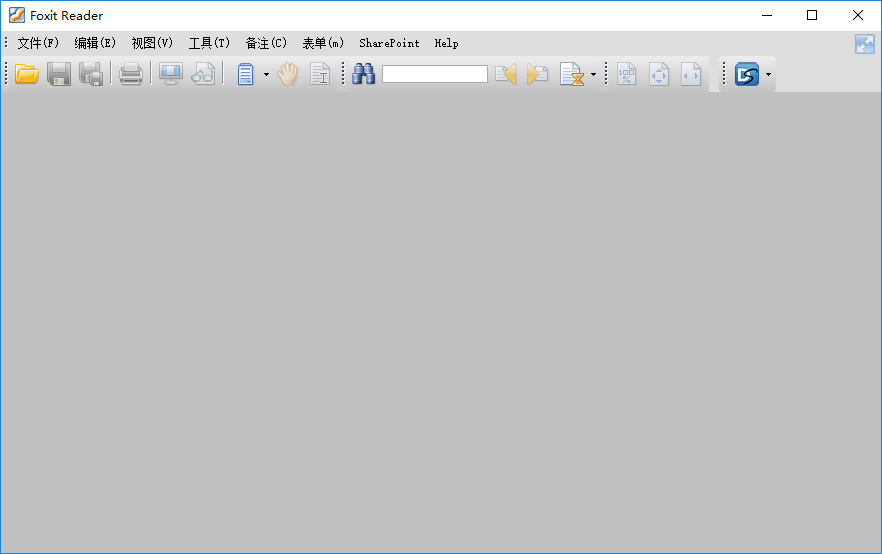
Task: Open the 备注(C) menu
Action: tap(266, 43)
